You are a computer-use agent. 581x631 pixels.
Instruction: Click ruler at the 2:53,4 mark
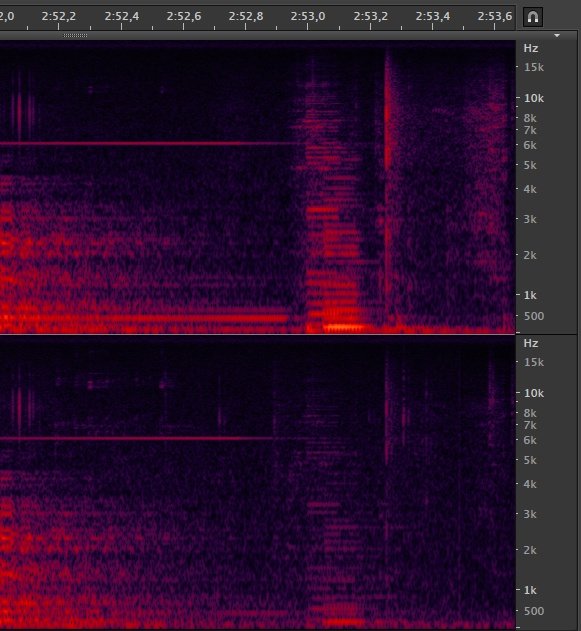click(x=433, y=16)
